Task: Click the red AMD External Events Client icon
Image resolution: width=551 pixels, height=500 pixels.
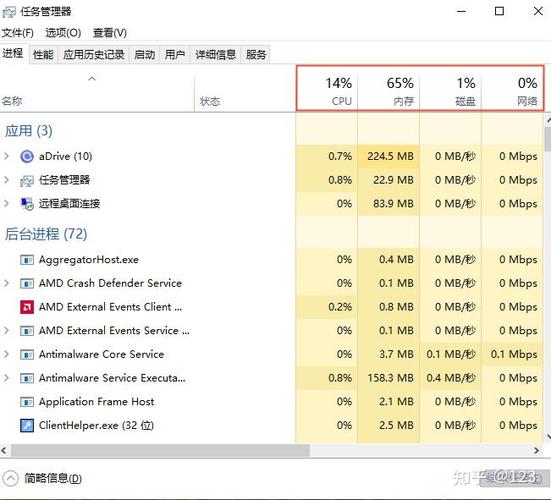Action: [27, 307]
